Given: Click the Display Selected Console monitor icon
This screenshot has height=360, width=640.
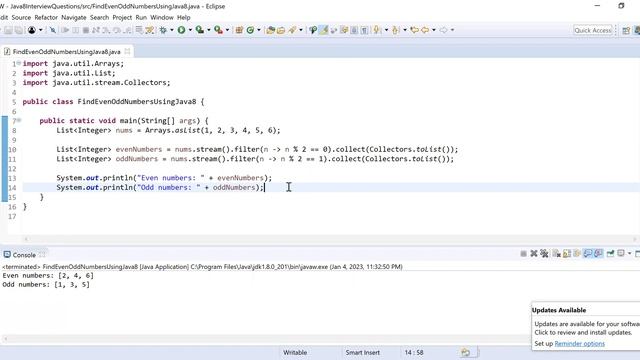Looking at the screenshot, I should point(621,253).
